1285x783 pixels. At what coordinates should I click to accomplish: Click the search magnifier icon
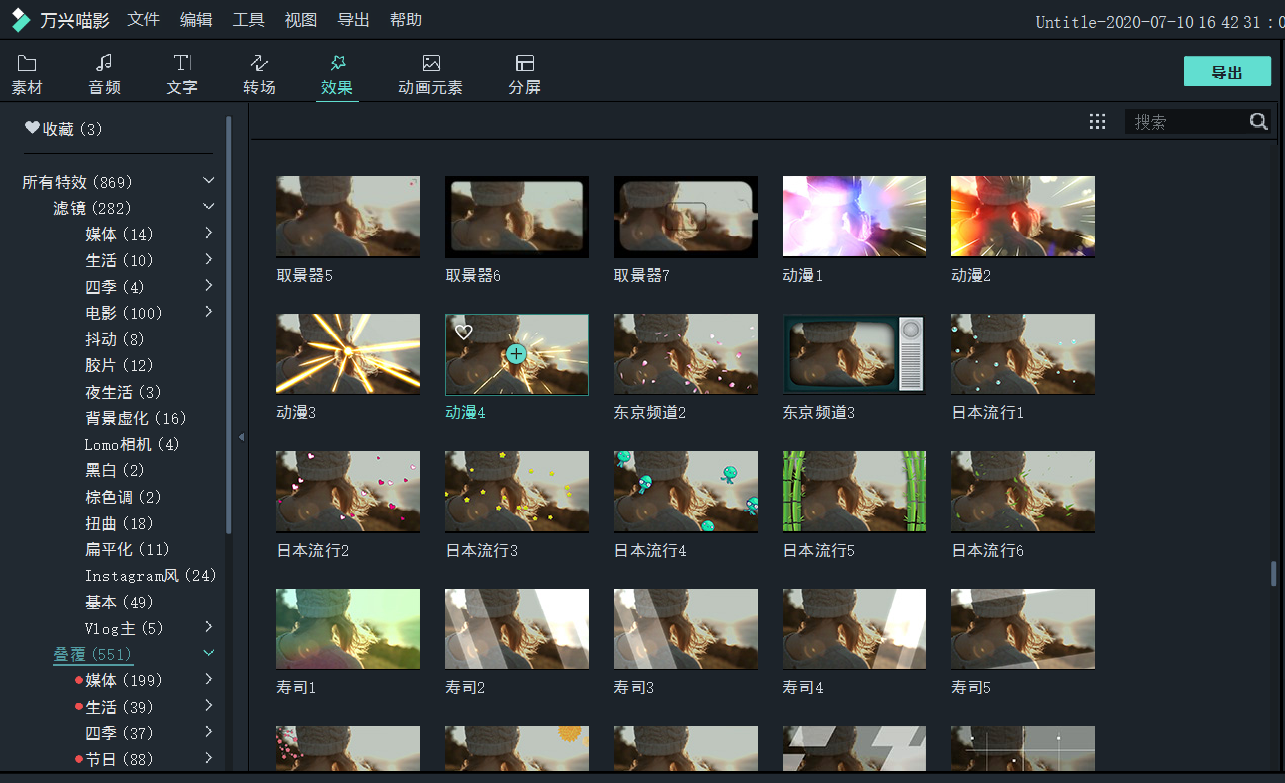[1258, 122]
